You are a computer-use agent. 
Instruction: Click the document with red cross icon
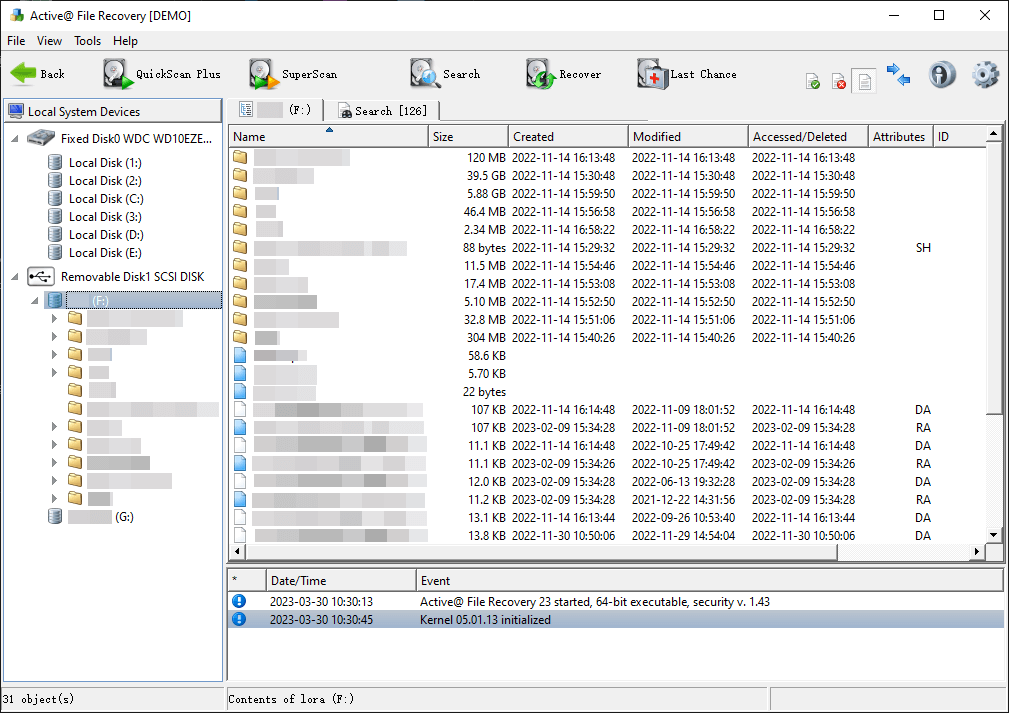point(838,82)
